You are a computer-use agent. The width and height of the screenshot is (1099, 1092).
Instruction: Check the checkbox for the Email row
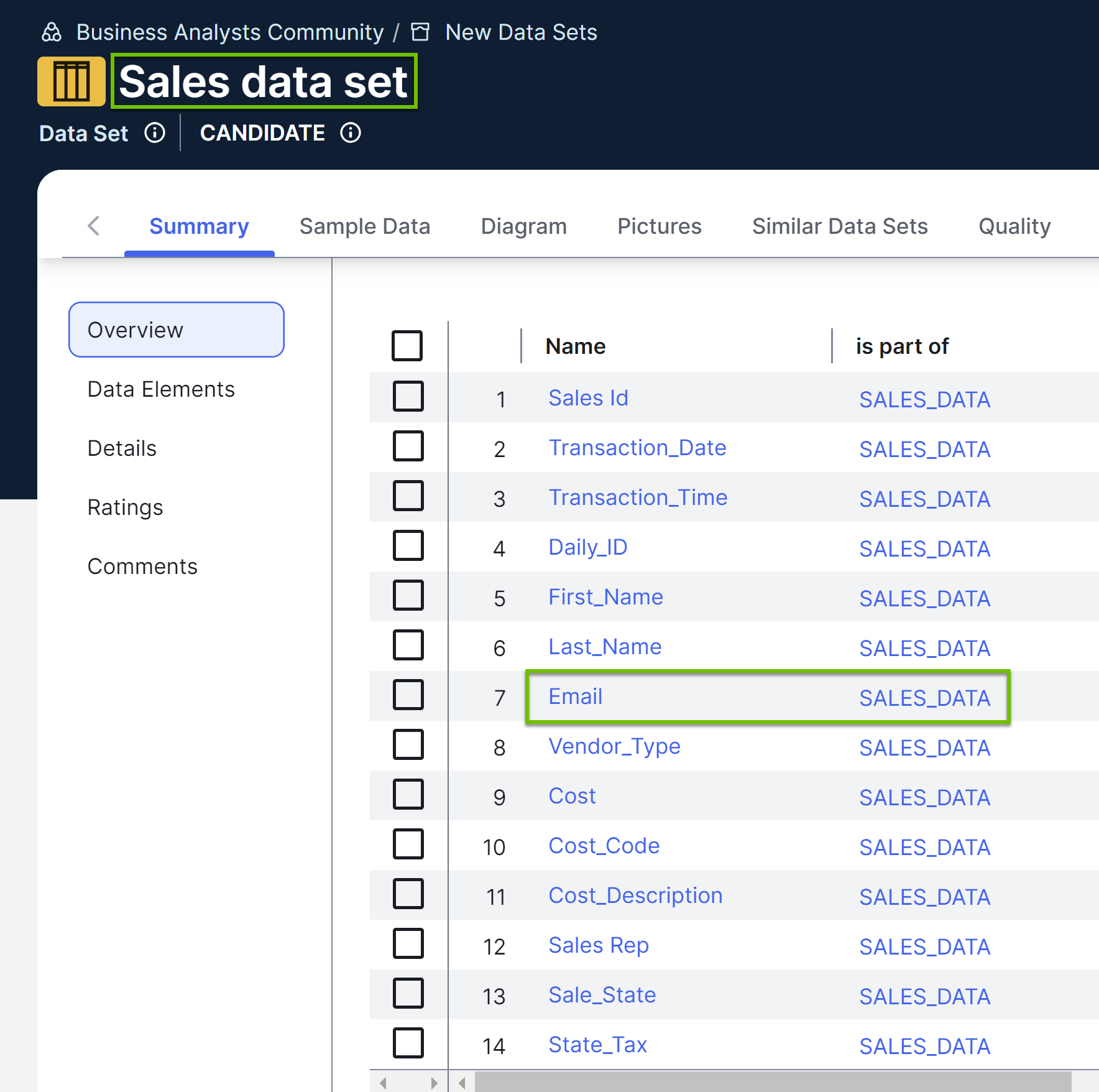[408, 696]
